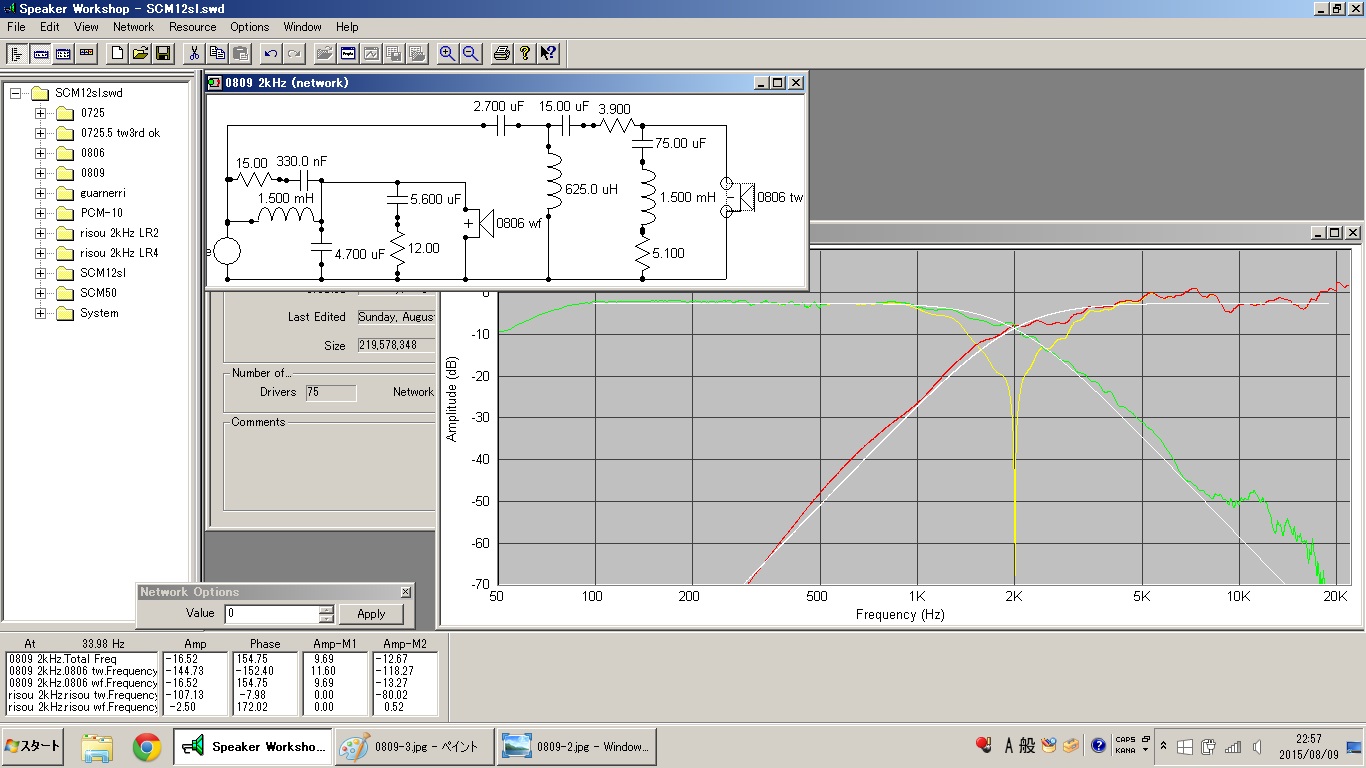Zoom in with the plus magnifier icon
1366x768 pixels.
tap(448, 53)
